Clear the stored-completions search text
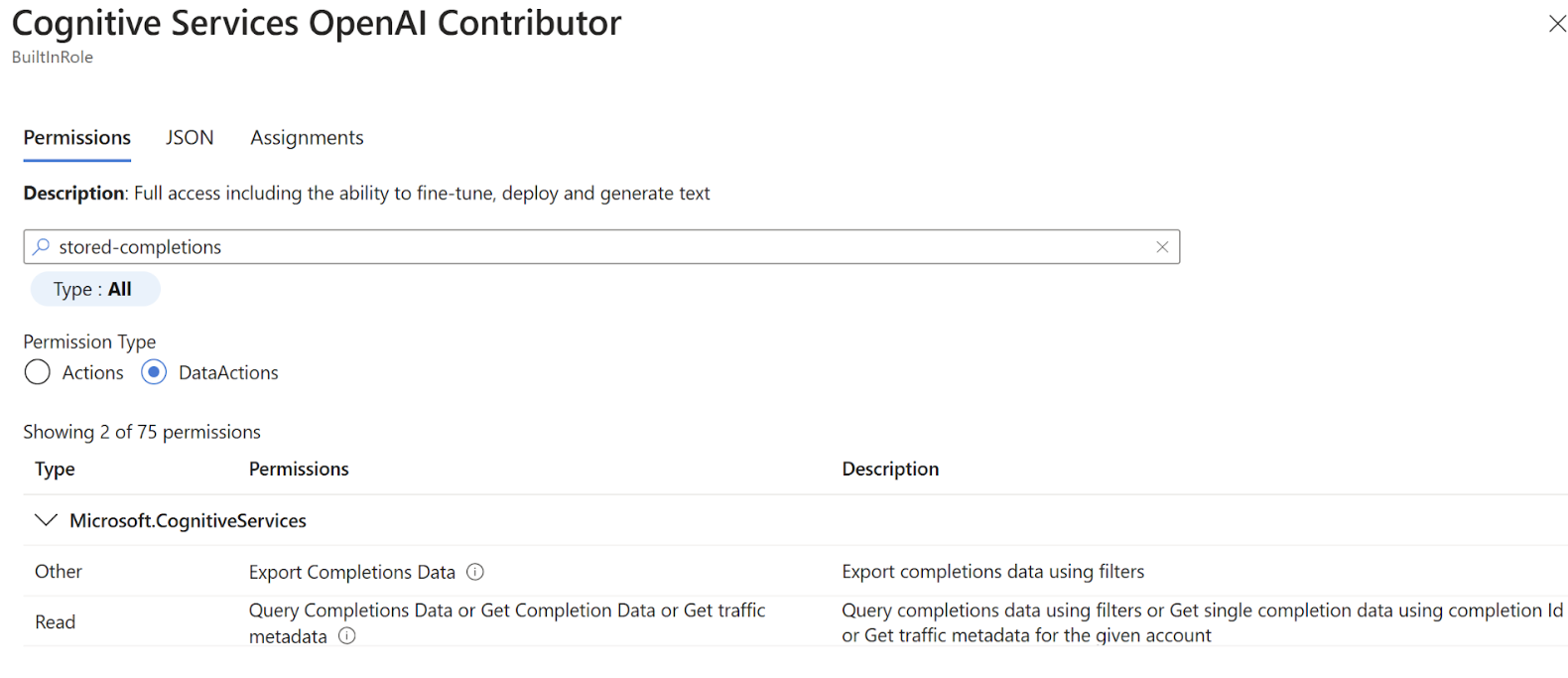The width and height of the screenshot is (1568, 678). 1162,247
